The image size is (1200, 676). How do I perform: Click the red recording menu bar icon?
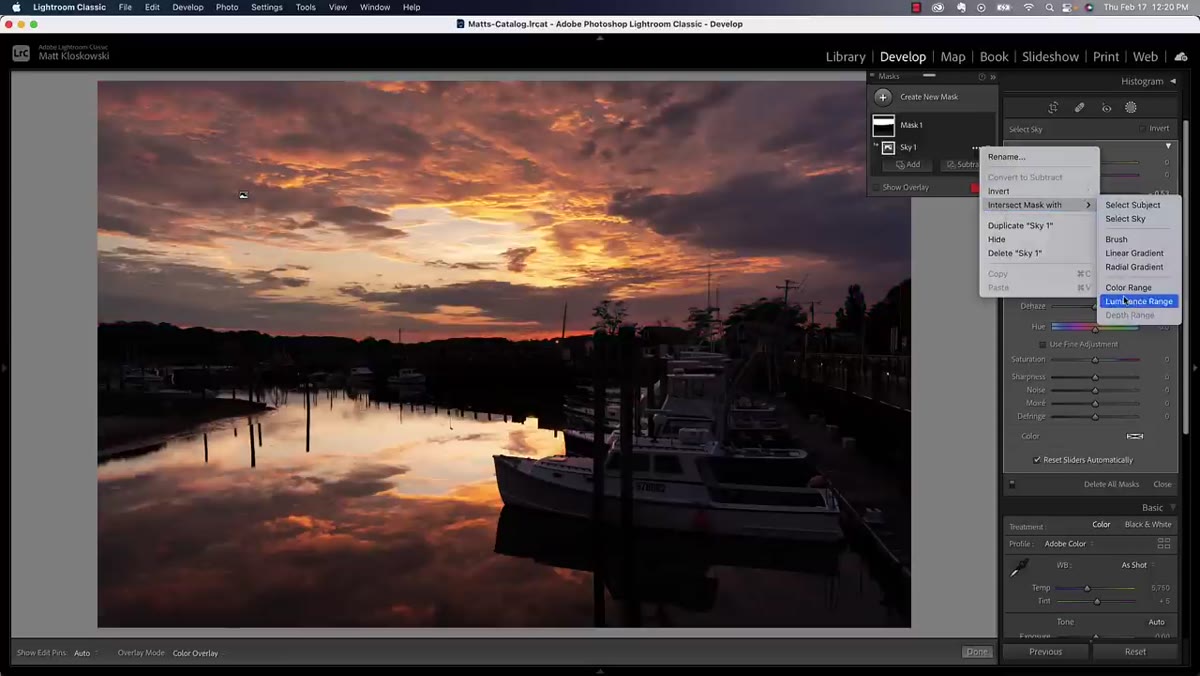(x=916, y=7)
